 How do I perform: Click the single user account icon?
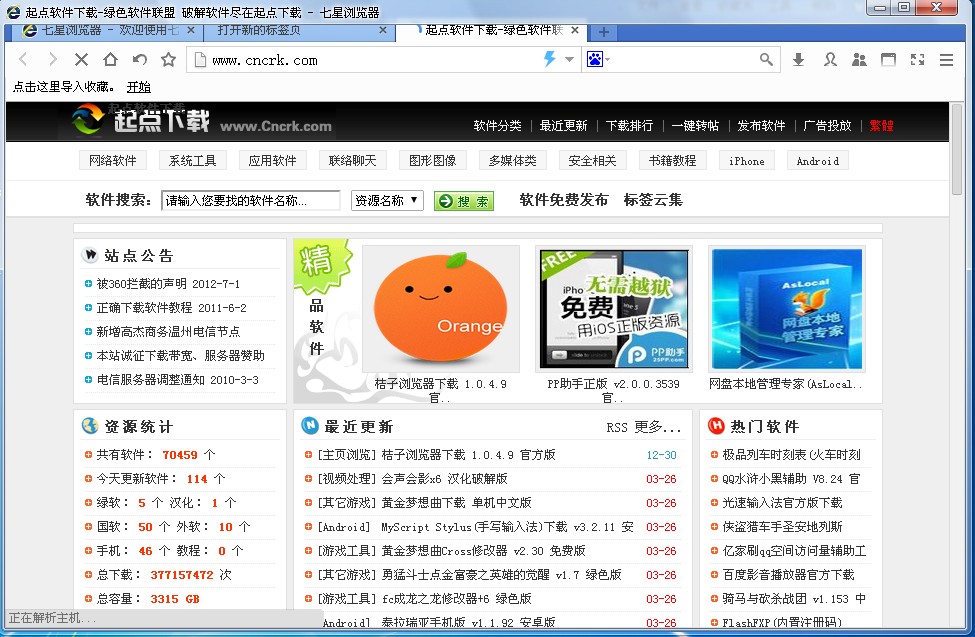click(830, 60)
